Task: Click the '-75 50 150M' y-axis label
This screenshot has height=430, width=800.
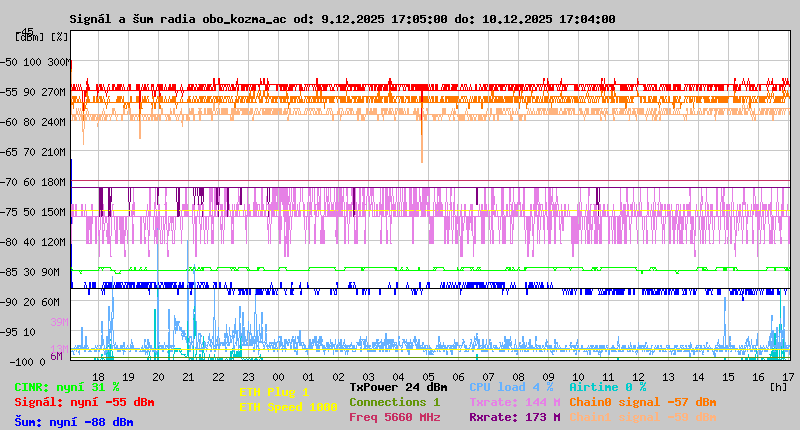Action: tap(33, 212)
